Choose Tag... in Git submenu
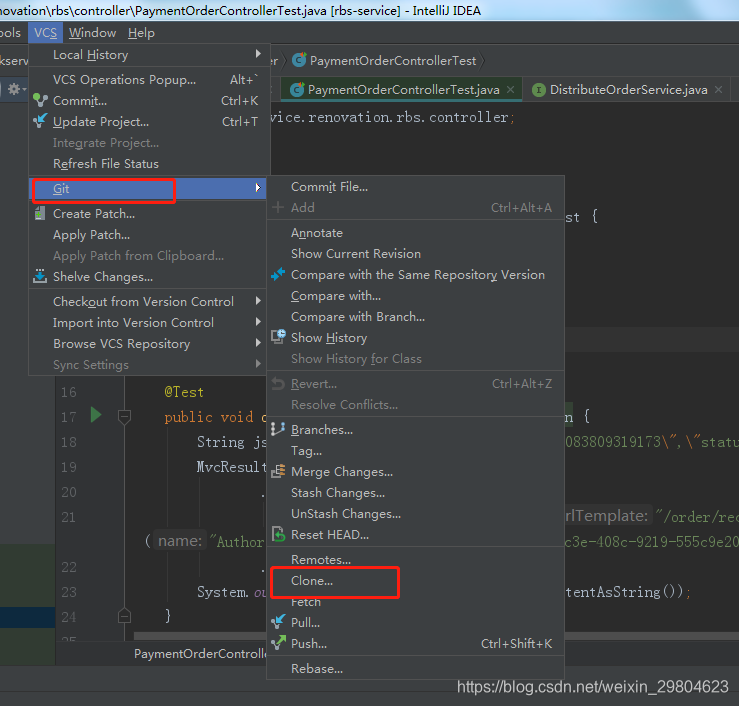Viewport: 739px width, 706px height. (x=415, y=451)
